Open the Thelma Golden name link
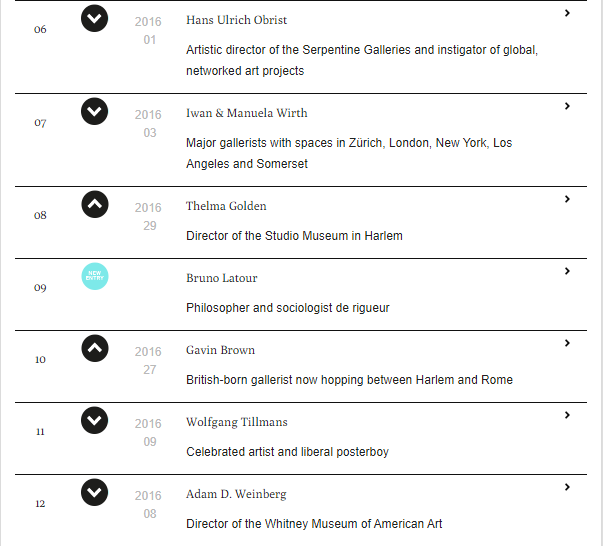The image size is (603, 546). coord(226,207)
